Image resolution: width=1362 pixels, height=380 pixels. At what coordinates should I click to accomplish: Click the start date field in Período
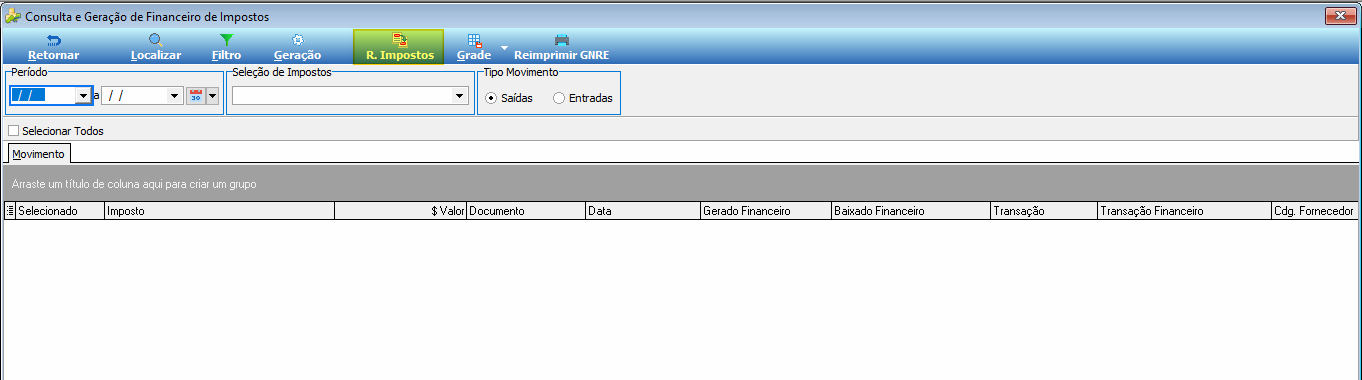pyautogui.click(x=42, y=96)
